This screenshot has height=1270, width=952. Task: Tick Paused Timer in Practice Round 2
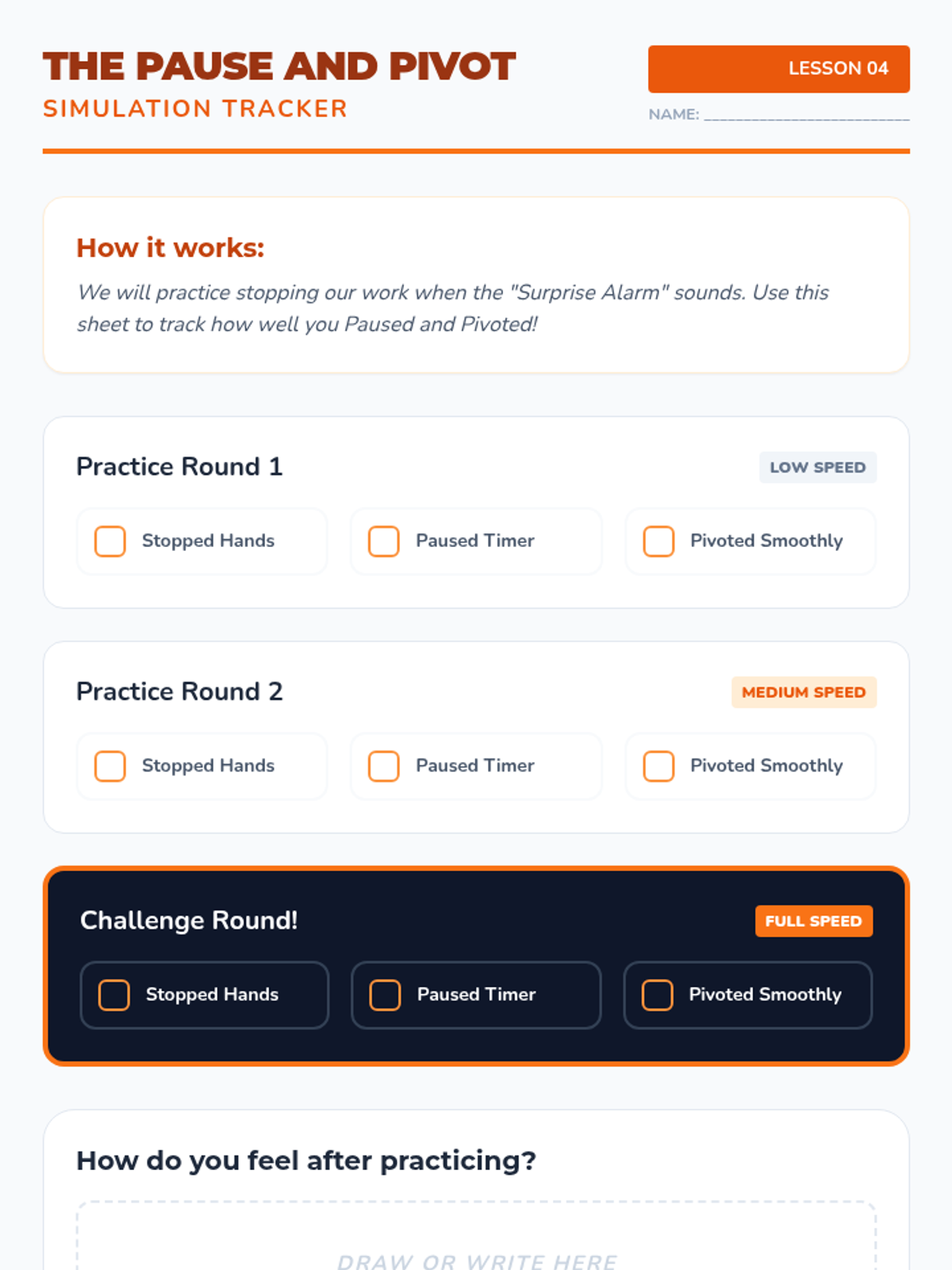coord(384,766)
